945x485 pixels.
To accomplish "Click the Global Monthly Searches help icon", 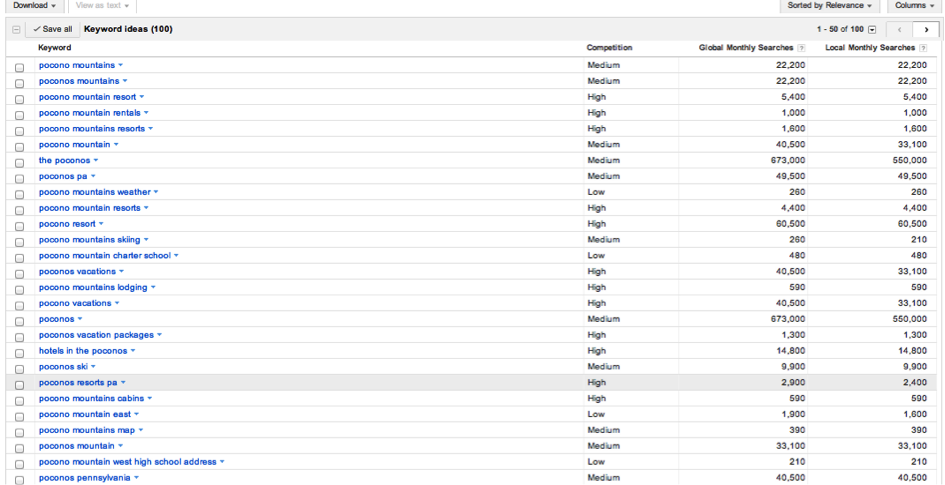I will click(801, 48).
